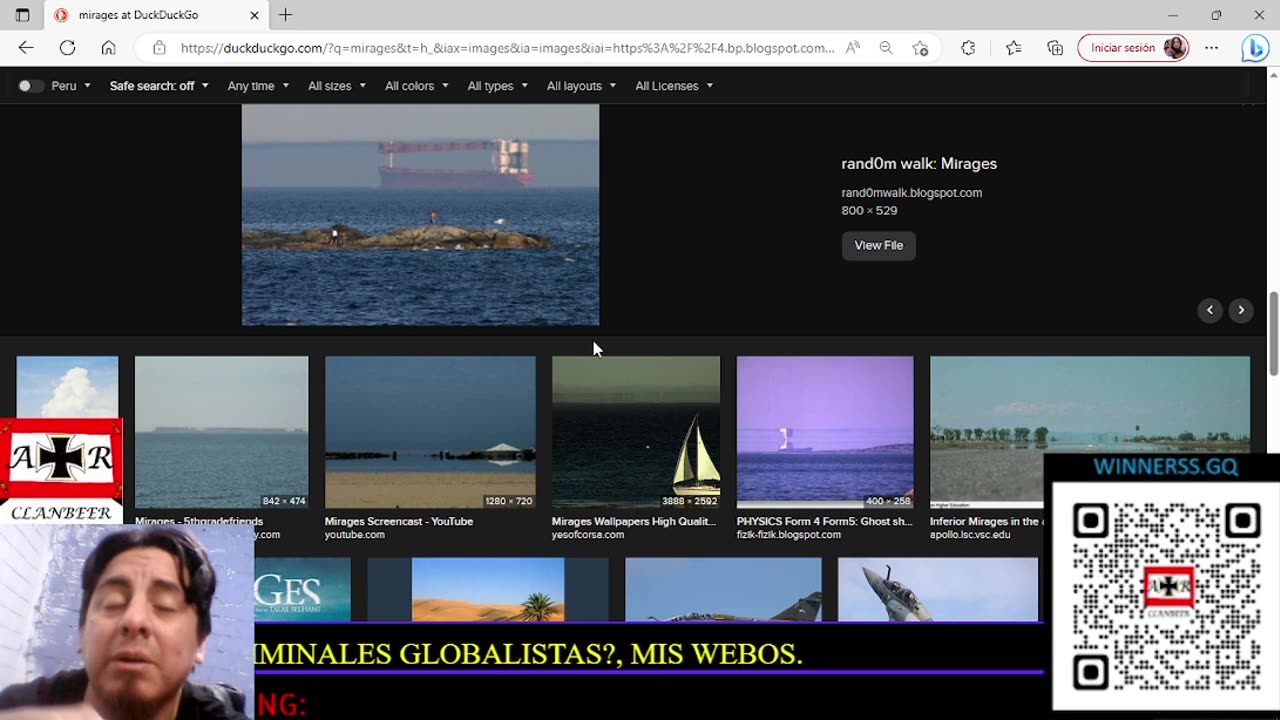The image size is (1280, 720).
Task: View site information lock icon
Action: [159, 48]
